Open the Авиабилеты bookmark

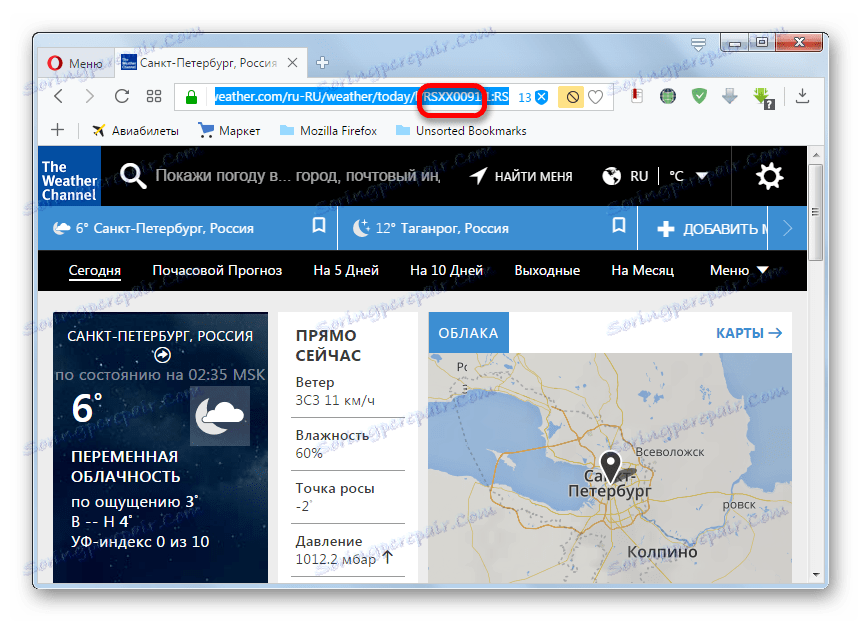click(x=135, y=131)
